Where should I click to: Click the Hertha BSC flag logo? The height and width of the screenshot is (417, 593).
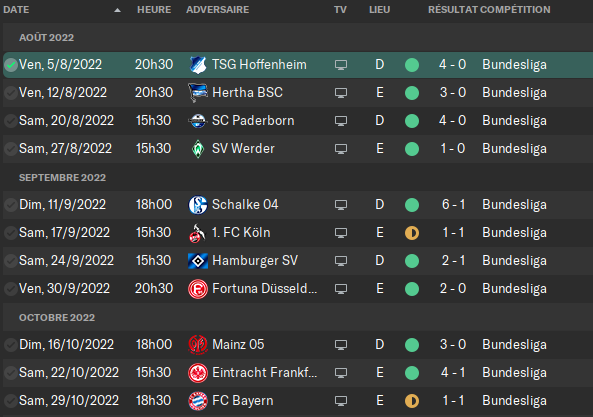tap(198, 93)
